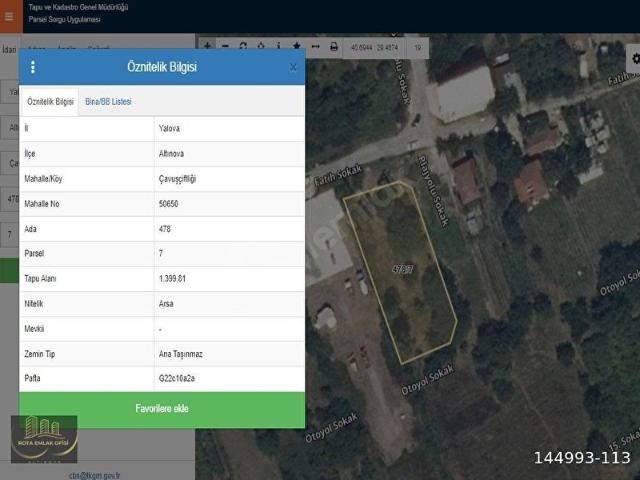Click the highlighted parcel 478/7 on map
This screenshot has height=480, width=640.
tap(400, 270)
